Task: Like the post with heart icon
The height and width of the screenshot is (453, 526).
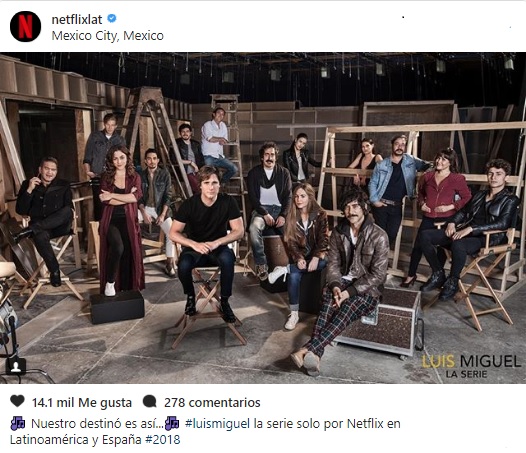Action: pos(17,401)
